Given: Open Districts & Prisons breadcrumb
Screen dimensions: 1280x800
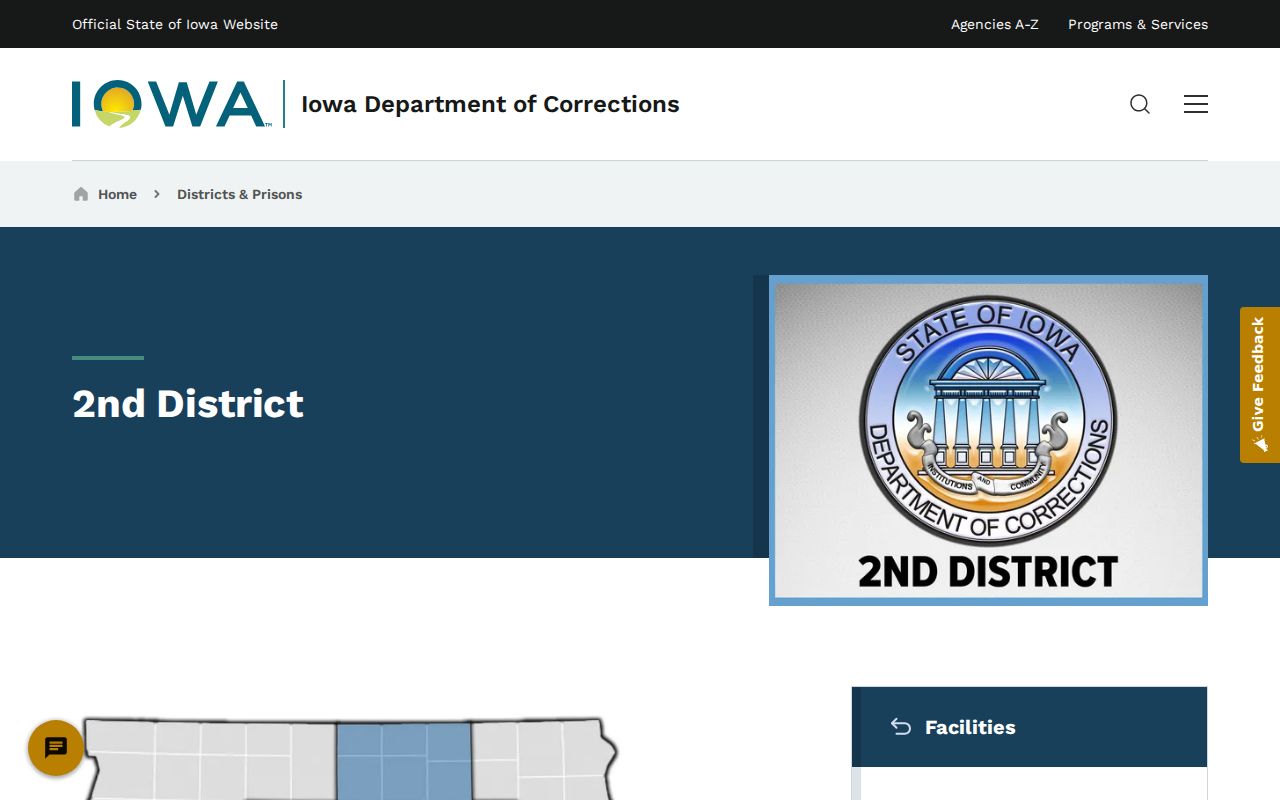Looking at the screenshot, I should click(x=239, y=194).
